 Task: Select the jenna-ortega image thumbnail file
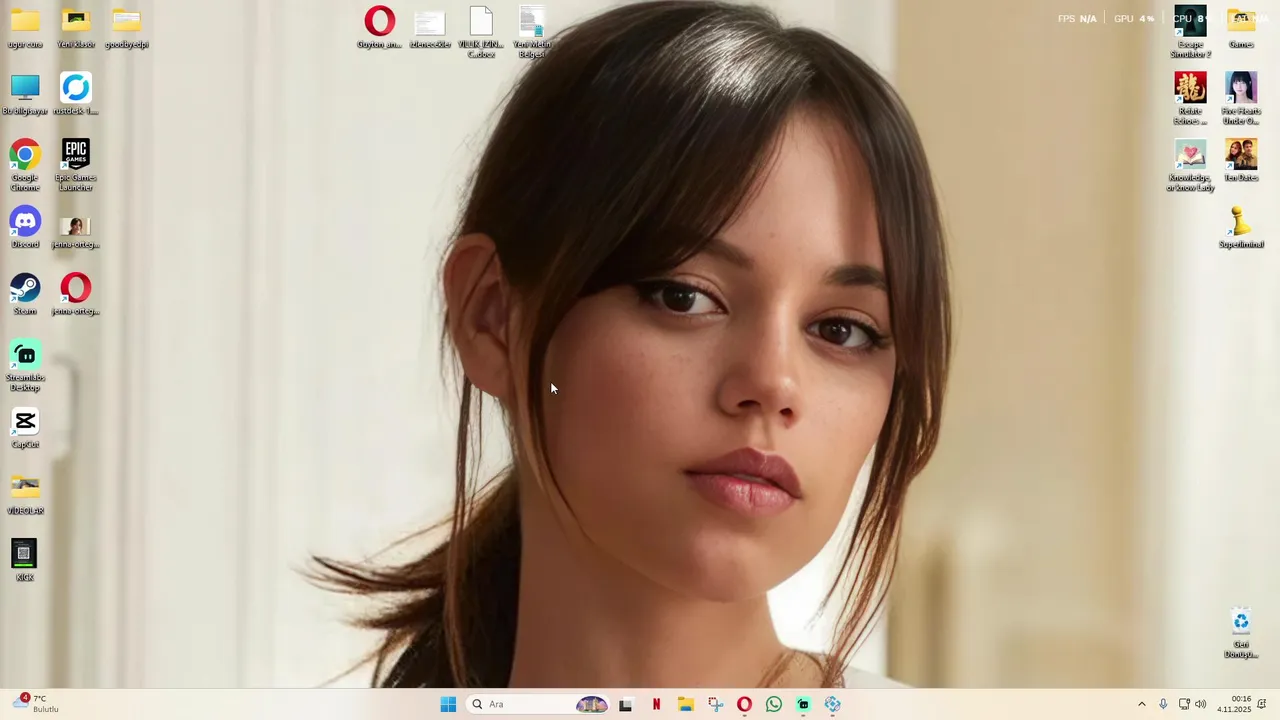(x=76, y=232)
